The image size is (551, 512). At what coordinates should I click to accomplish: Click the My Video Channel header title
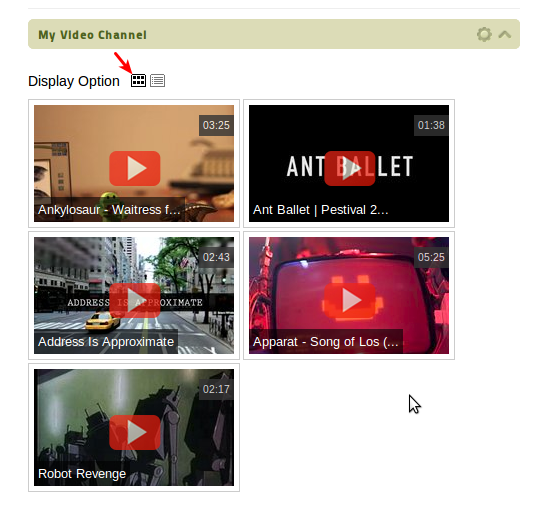pyautogui.click(x=92, y=35)
